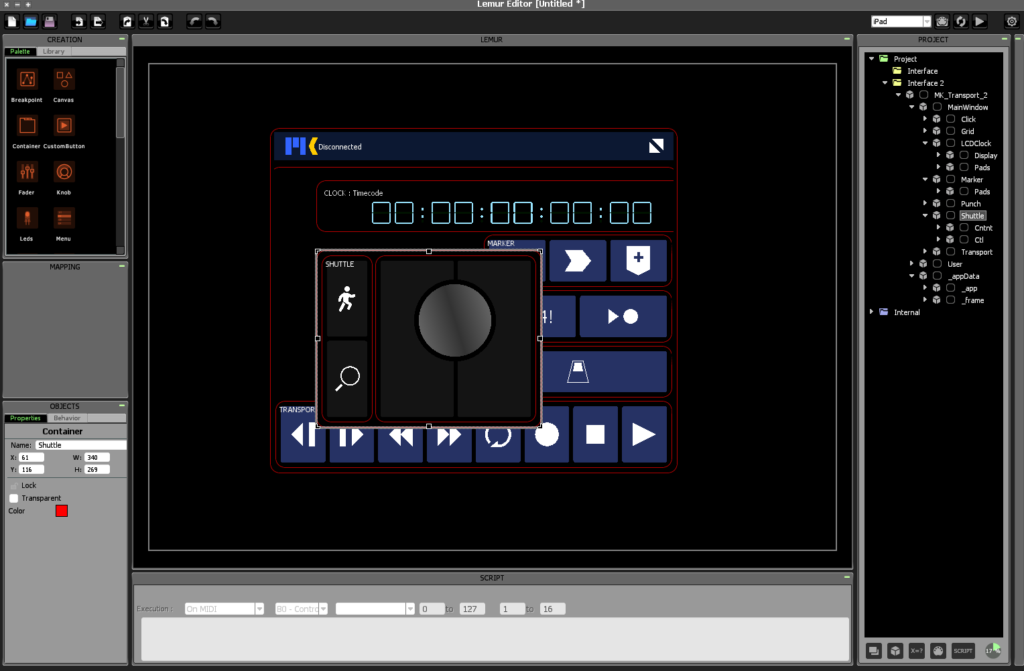Click the Disconnected status label on canvas
Image resolution: width=1024 pixels, height=671 pixels.
coord(340,147)
